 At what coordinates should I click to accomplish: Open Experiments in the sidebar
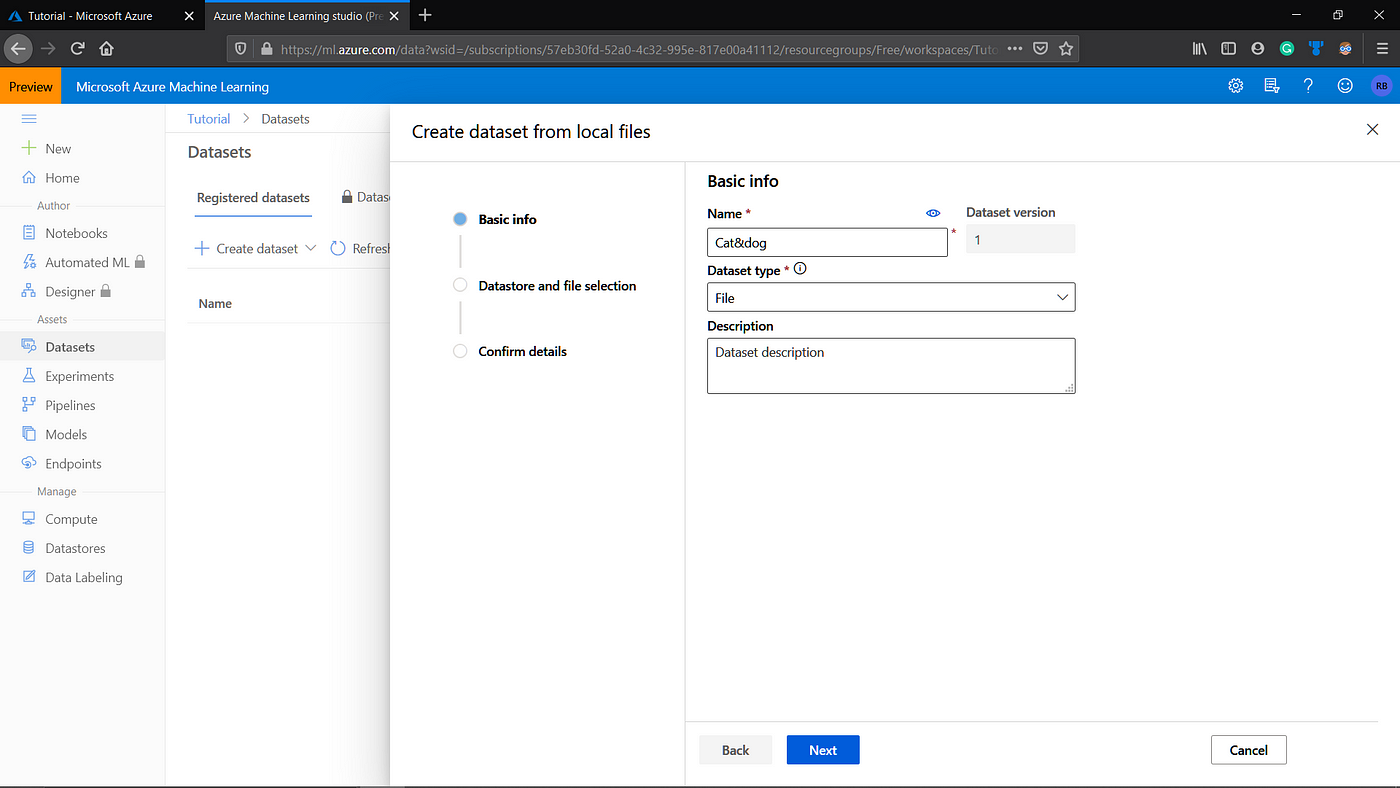pos(79,376)
